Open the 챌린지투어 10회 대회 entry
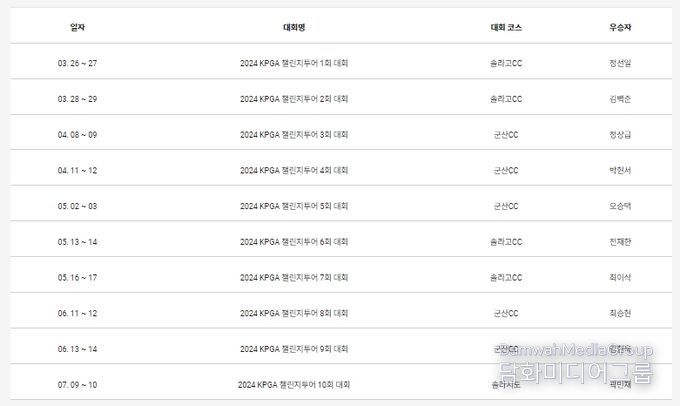This screenshot has height=406, width=680. (x=294, y=385)
